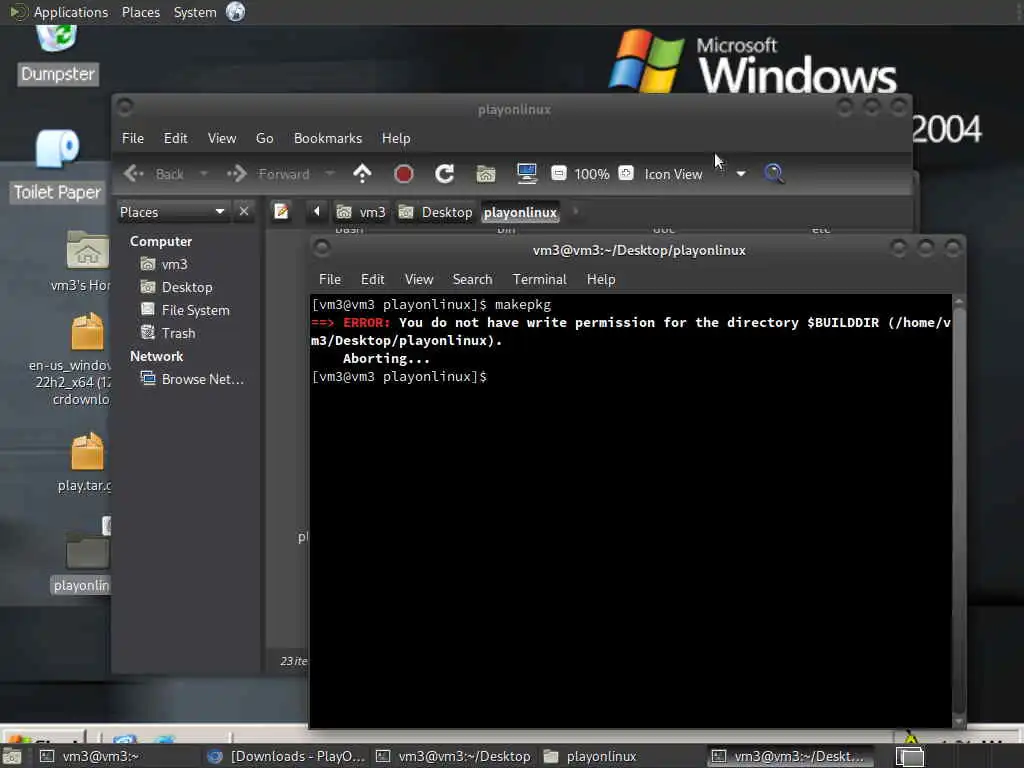Select Toilet Paper desktop icon
The width and height of the screenshot is (1024, 768).
pyautogui.click(x=57, y=165)
